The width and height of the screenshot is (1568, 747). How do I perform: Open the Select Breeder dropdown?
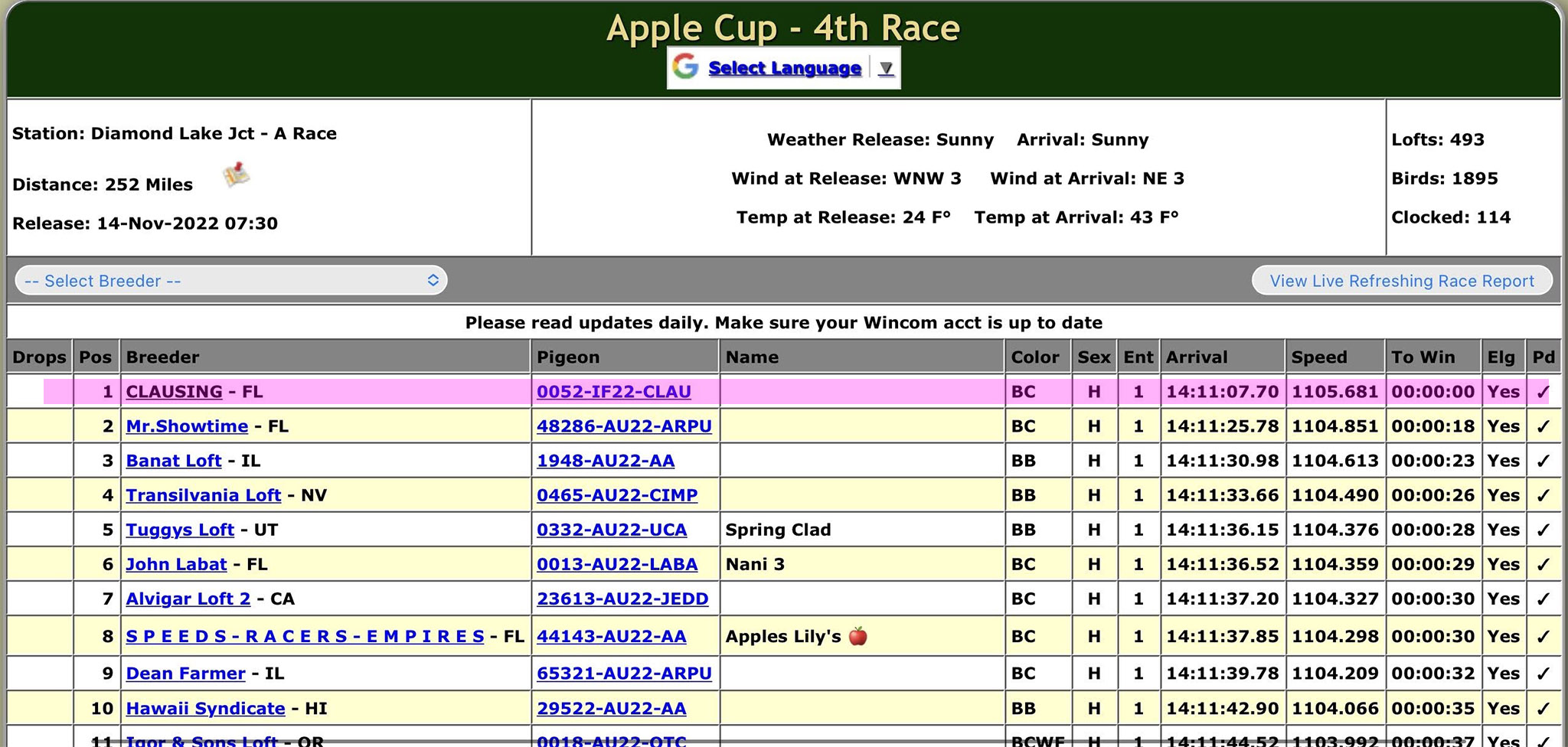(231, 281)
